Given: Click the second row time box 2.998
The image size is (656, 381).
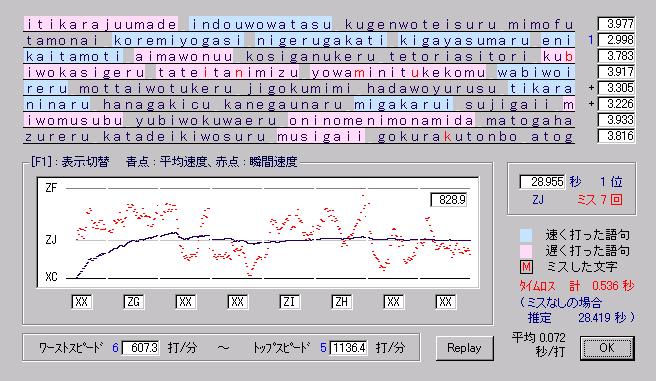Looking at the screenshot, I should (x=617, y=40).
